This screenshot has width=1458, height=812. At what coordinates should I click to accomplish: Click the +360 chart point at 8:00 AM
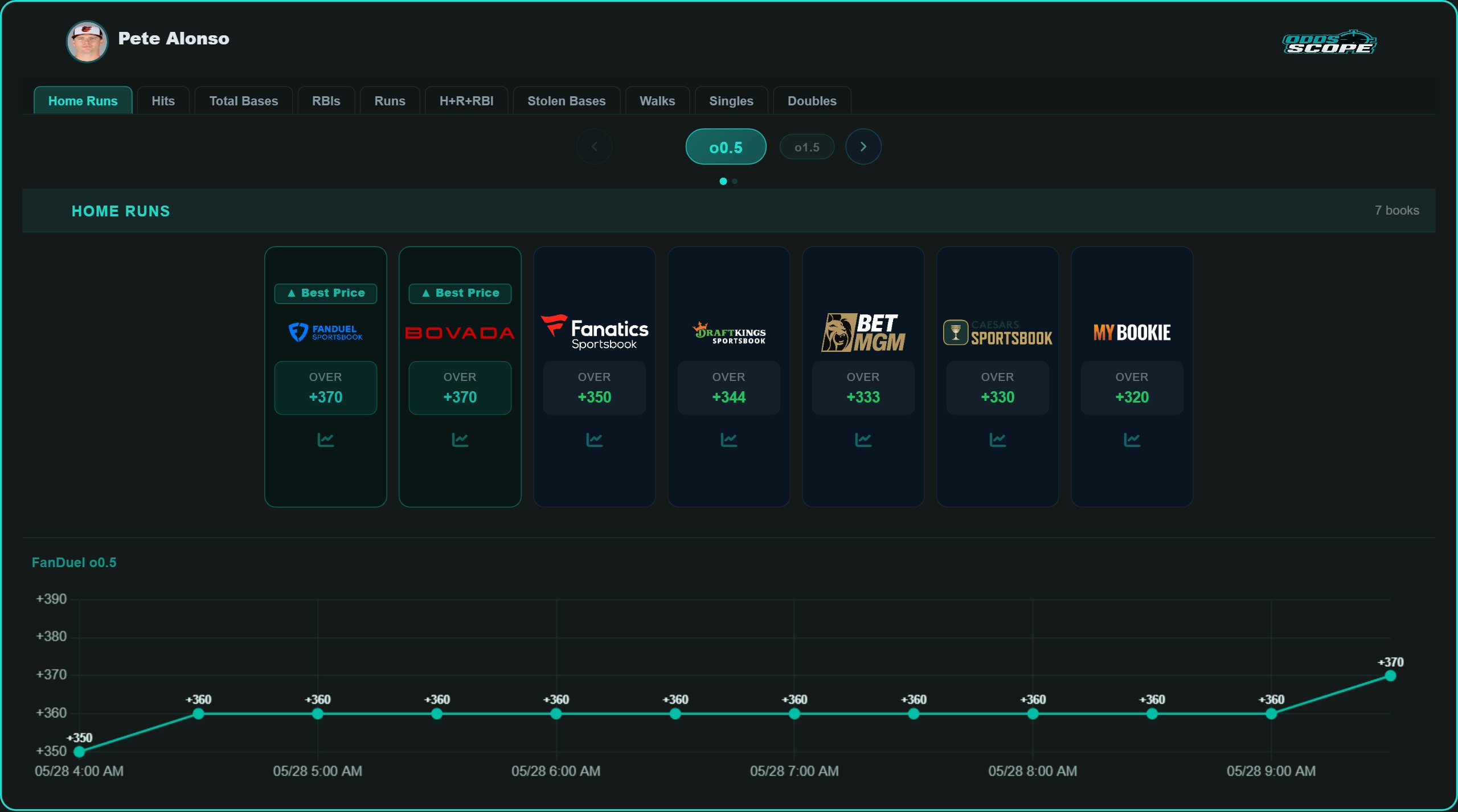click(x=1033, y=713)
